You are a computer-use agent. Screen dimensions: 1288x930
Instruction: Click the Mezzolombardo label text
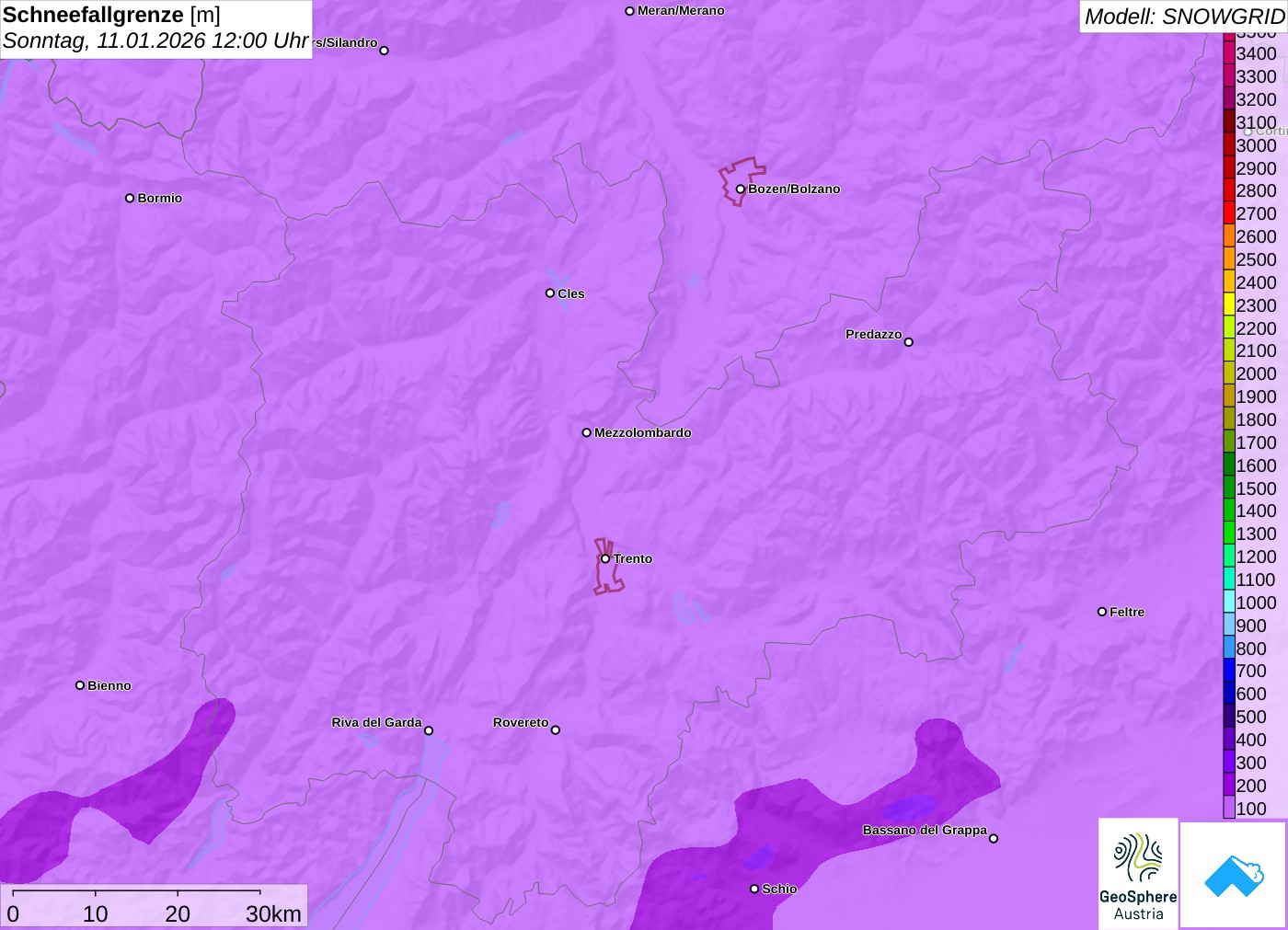[643, 432]
